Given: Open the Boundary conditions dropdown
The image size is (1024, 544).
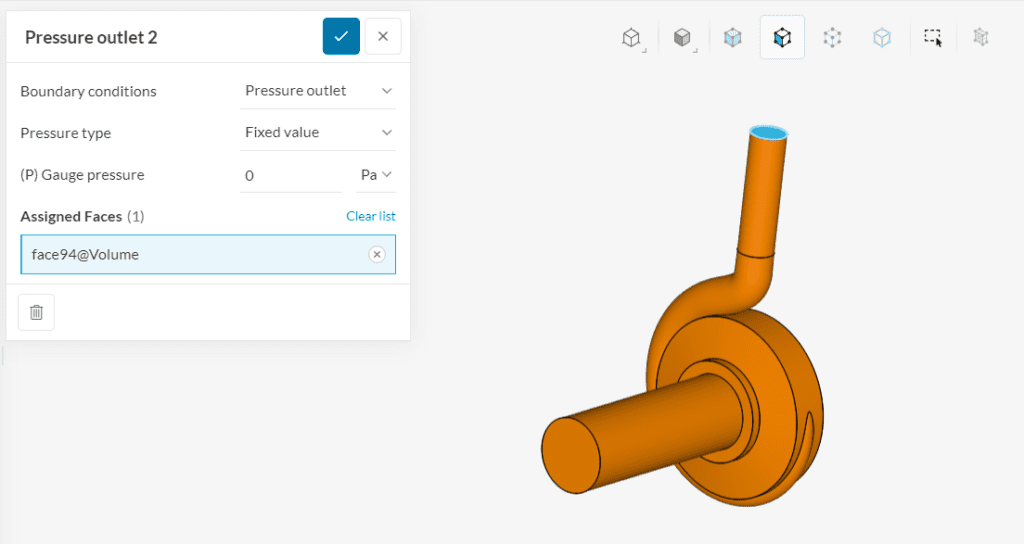Looking at the screenshot, I should click(x=319, y=91).
